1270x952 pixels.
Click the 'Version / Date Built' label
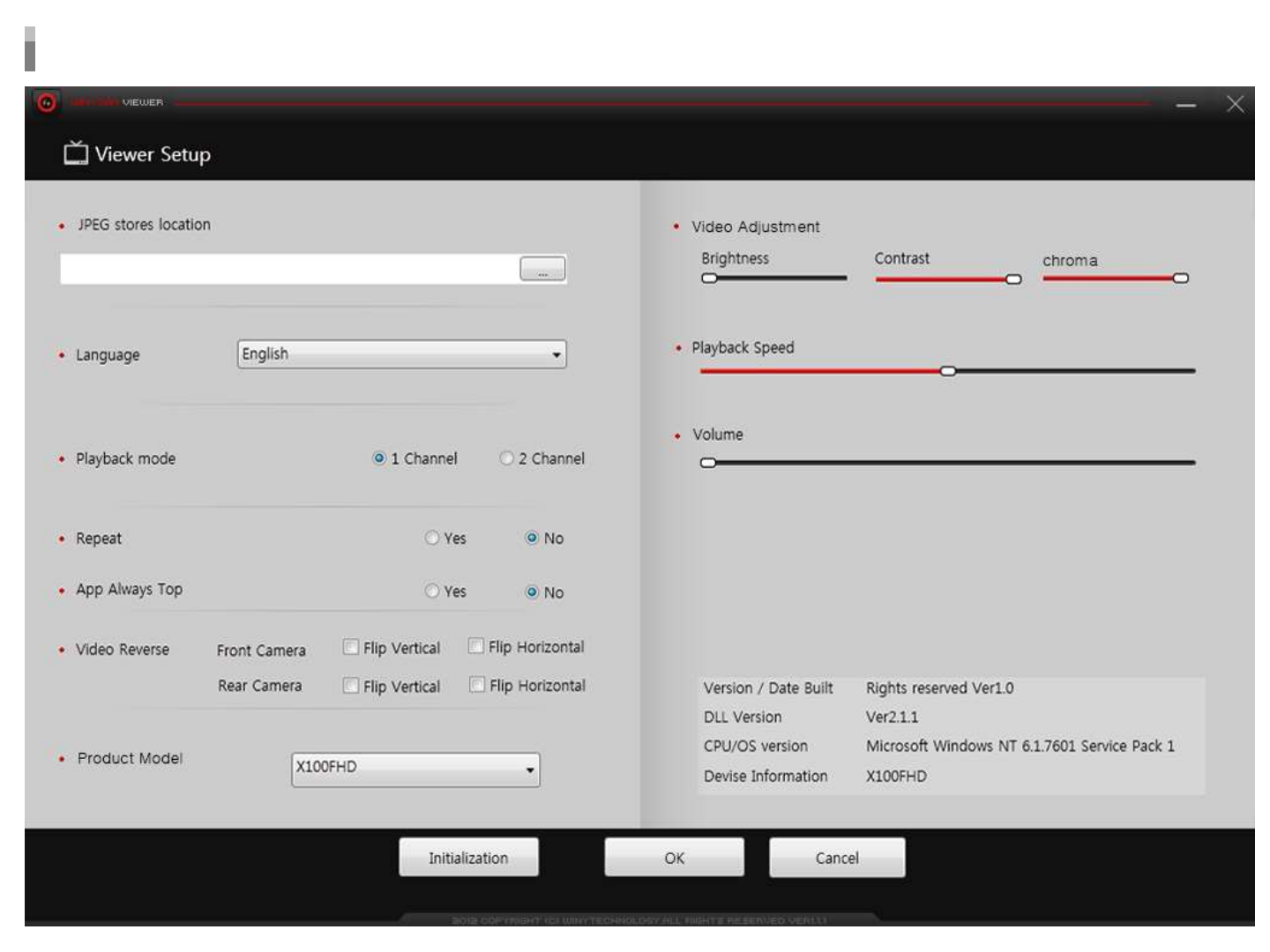[768, 688]
